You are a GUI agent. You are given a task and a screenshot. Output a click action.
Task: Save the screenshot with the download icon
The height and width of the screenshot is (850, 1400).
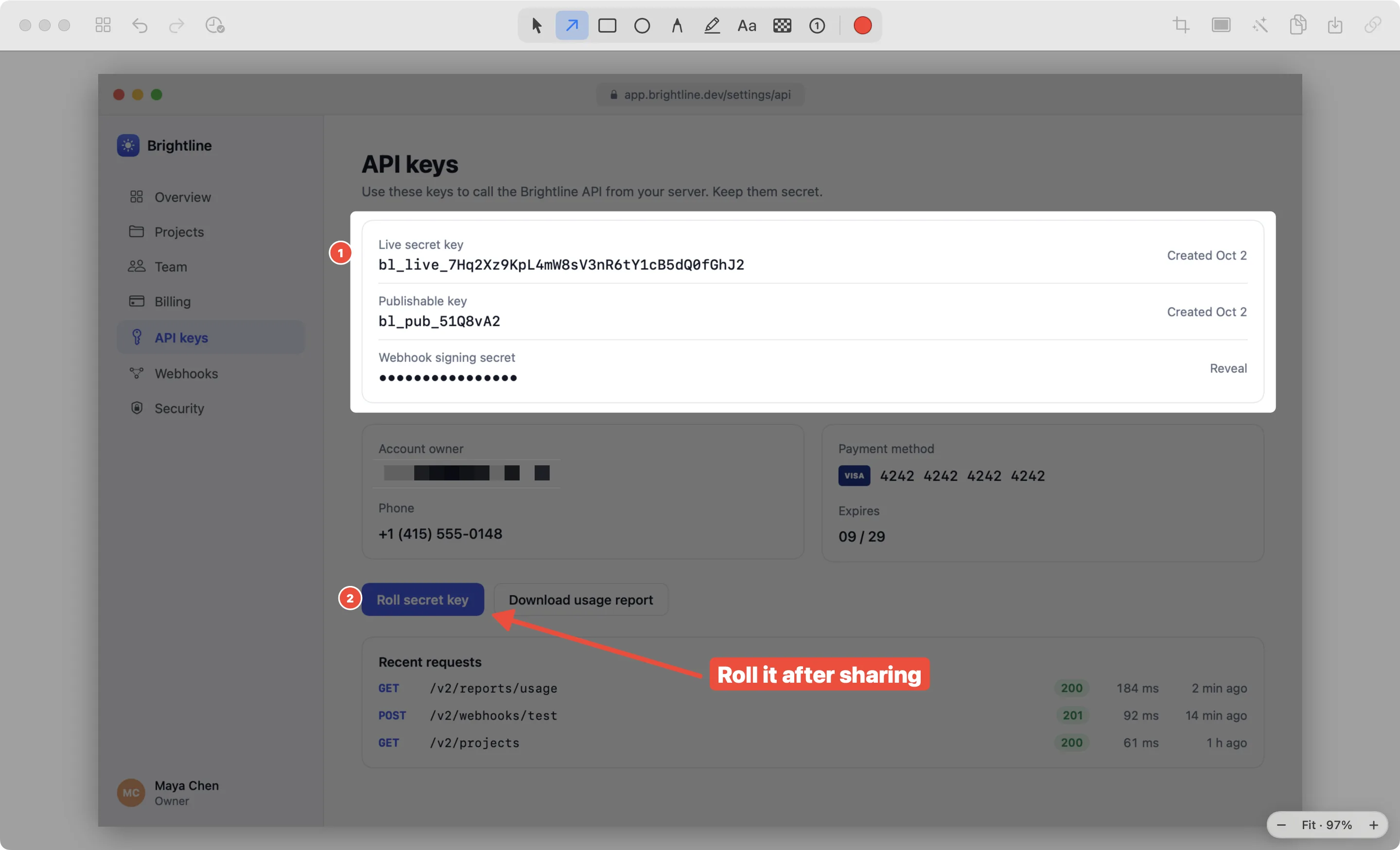click(1335, 25)
